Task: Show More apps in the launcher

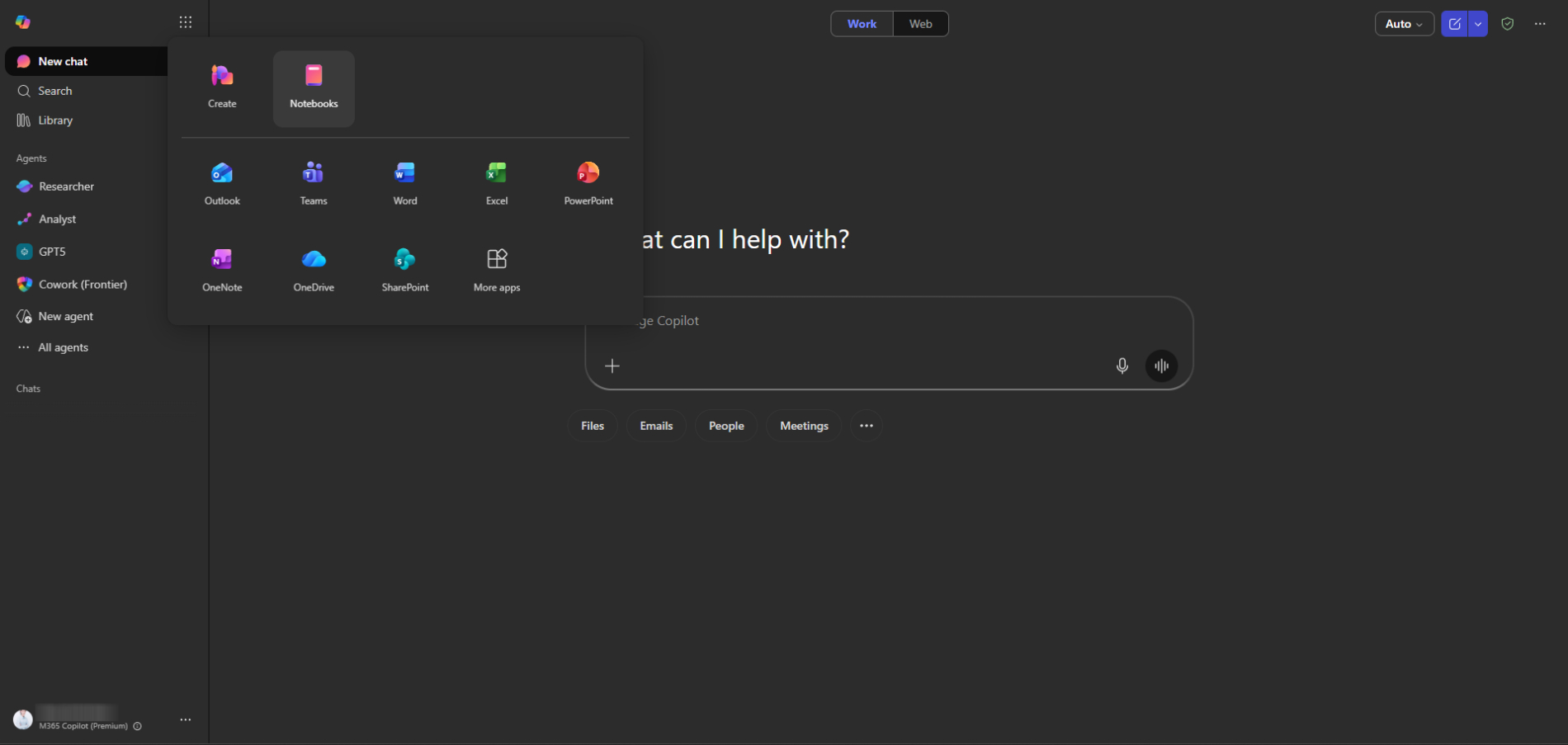Action: (497, 271)
